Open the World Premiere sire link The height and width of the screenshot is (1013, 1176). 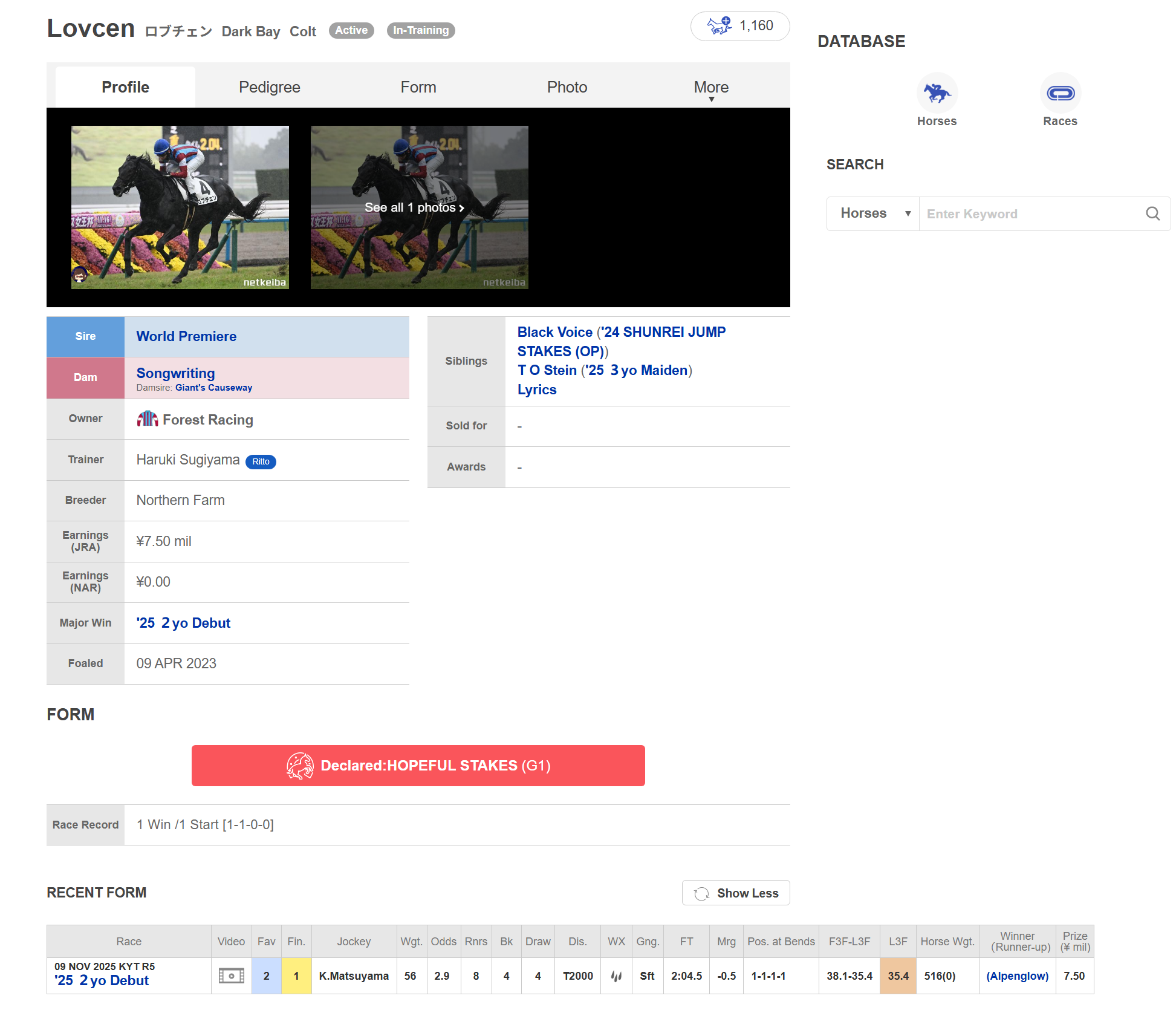coord(186,336)
